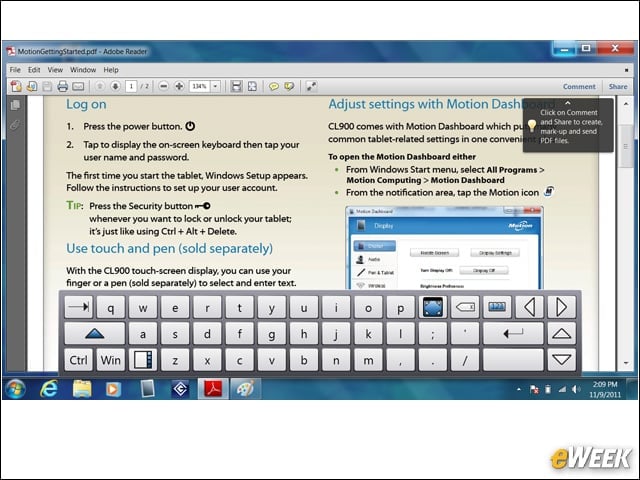Zoom in with the plus icon

pyautogui.click(x=179, y=86)
